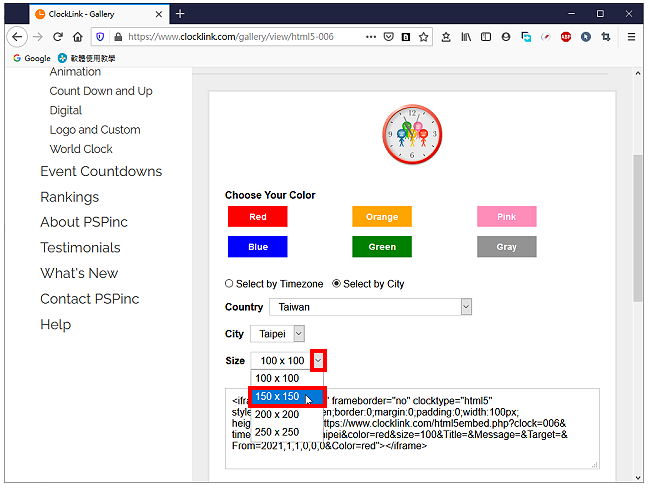Toggle the sidebar view icon
The width and height of the screenshot is (650, 497).
(486, 37)
